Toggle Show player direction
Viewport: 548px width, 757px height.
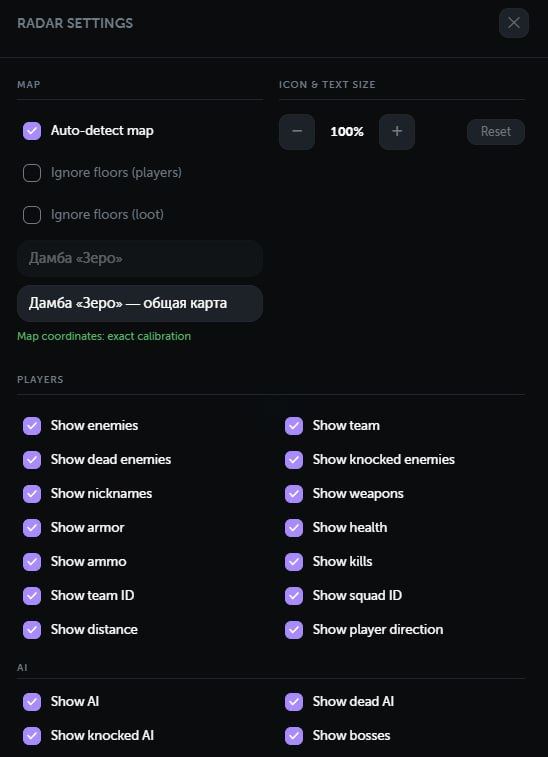click(294, 630)
